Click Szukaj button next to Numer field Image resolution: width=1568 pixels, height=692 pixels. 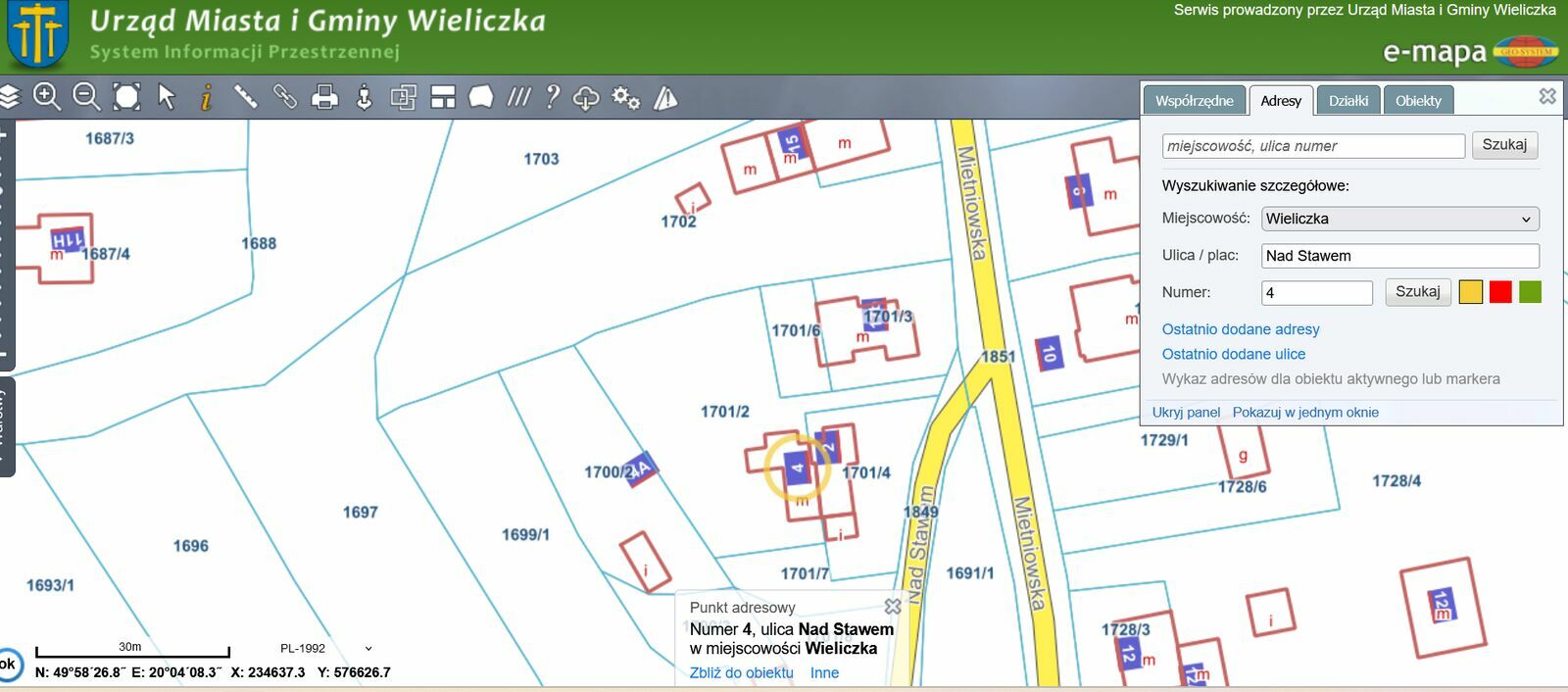(1417, 292)
